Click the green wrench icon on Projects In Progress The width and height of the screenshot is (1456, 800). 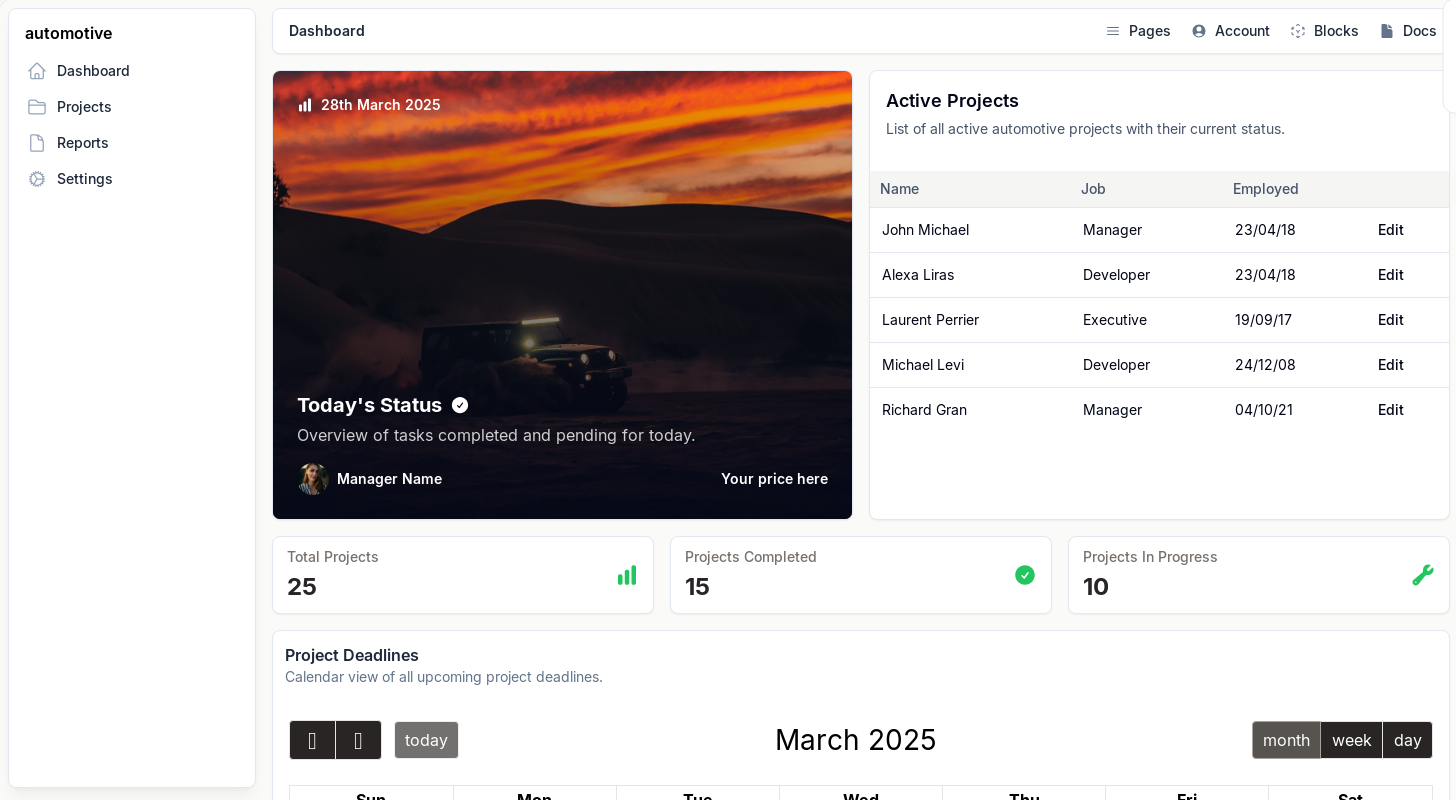point(1422,575)
